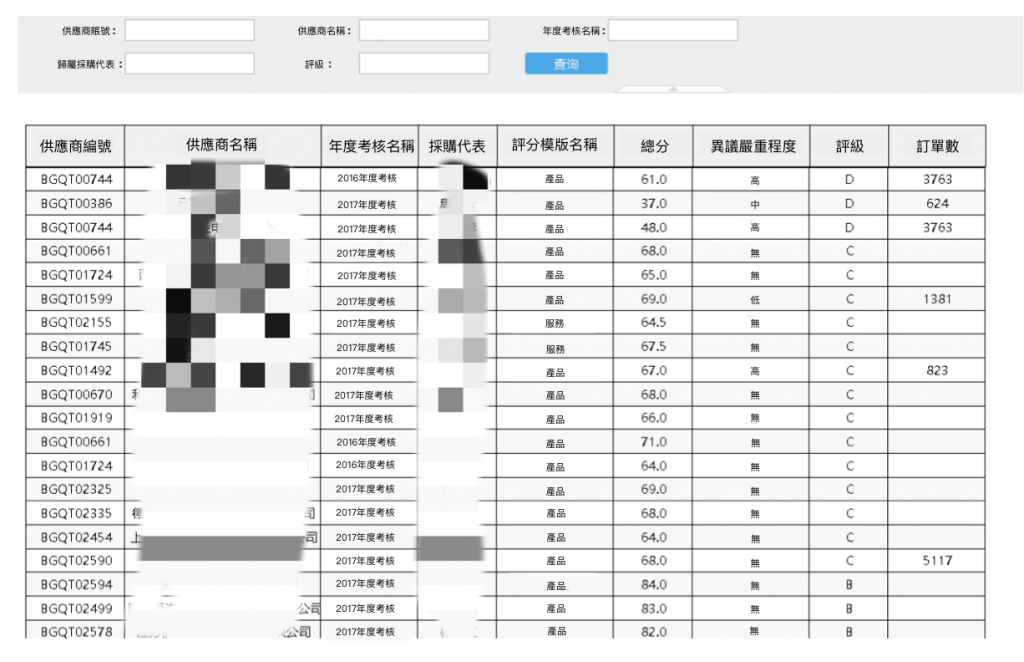The image size is (1024, 662).
Task: Click the 評分模版名稱 column header
Action: 554,145
